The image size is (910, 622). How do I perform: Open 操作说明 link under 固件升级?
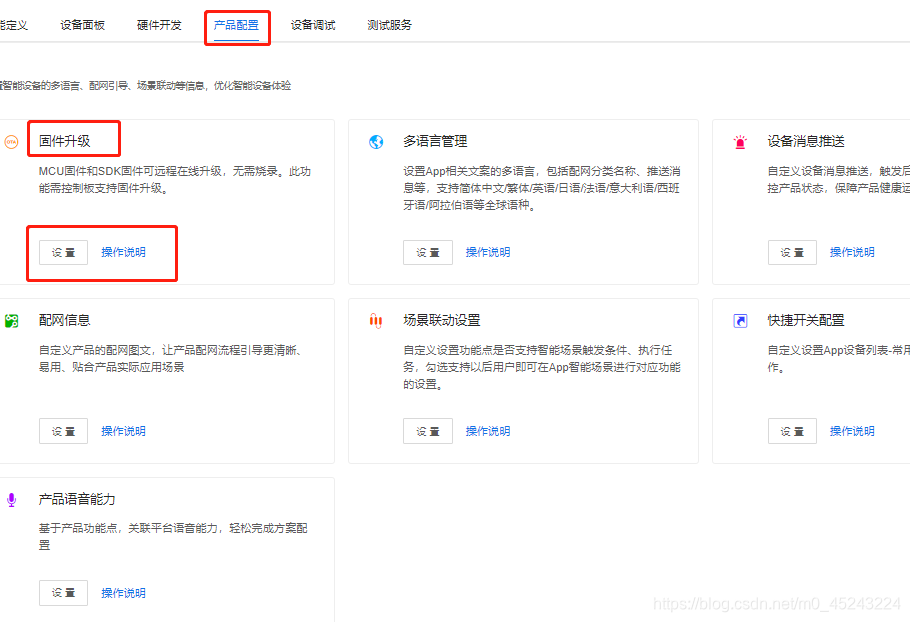click(x=123, y=252)
